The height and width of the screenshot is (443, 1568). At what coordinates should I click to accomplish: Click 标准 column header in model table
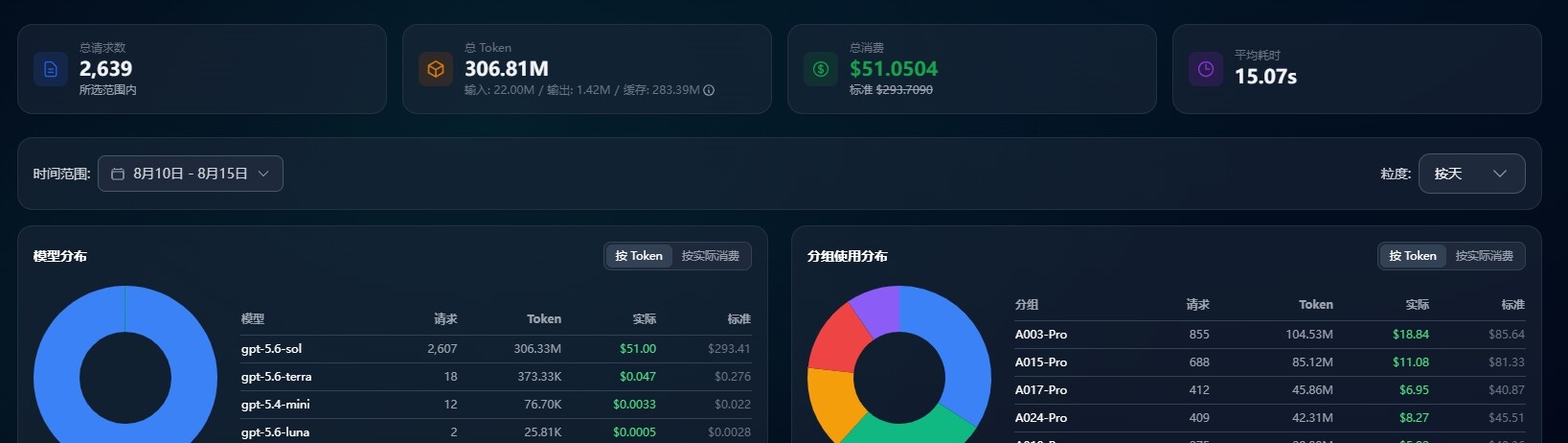[x=739, y=319]
